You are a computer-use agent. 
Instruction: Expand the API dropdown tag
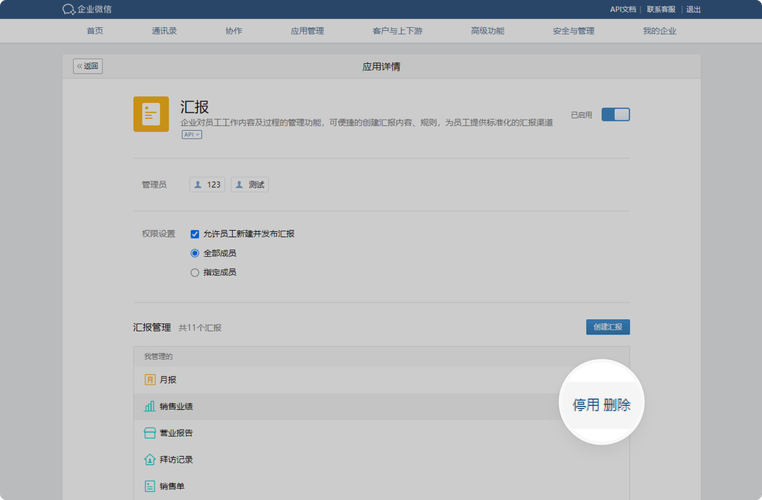[191, 134]
